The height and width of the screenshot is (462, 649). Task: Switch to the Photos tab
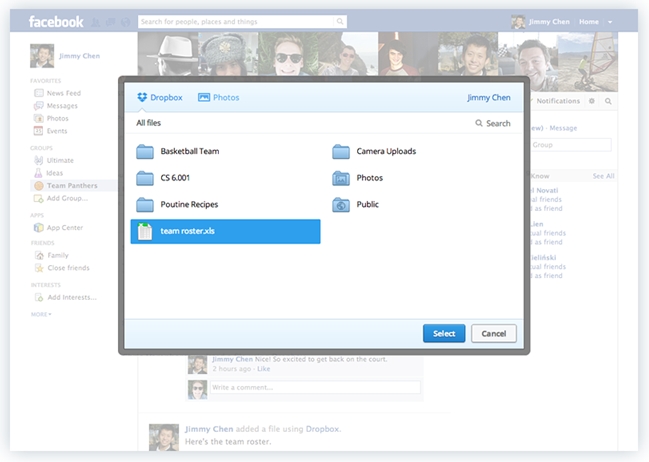[219, 98]
